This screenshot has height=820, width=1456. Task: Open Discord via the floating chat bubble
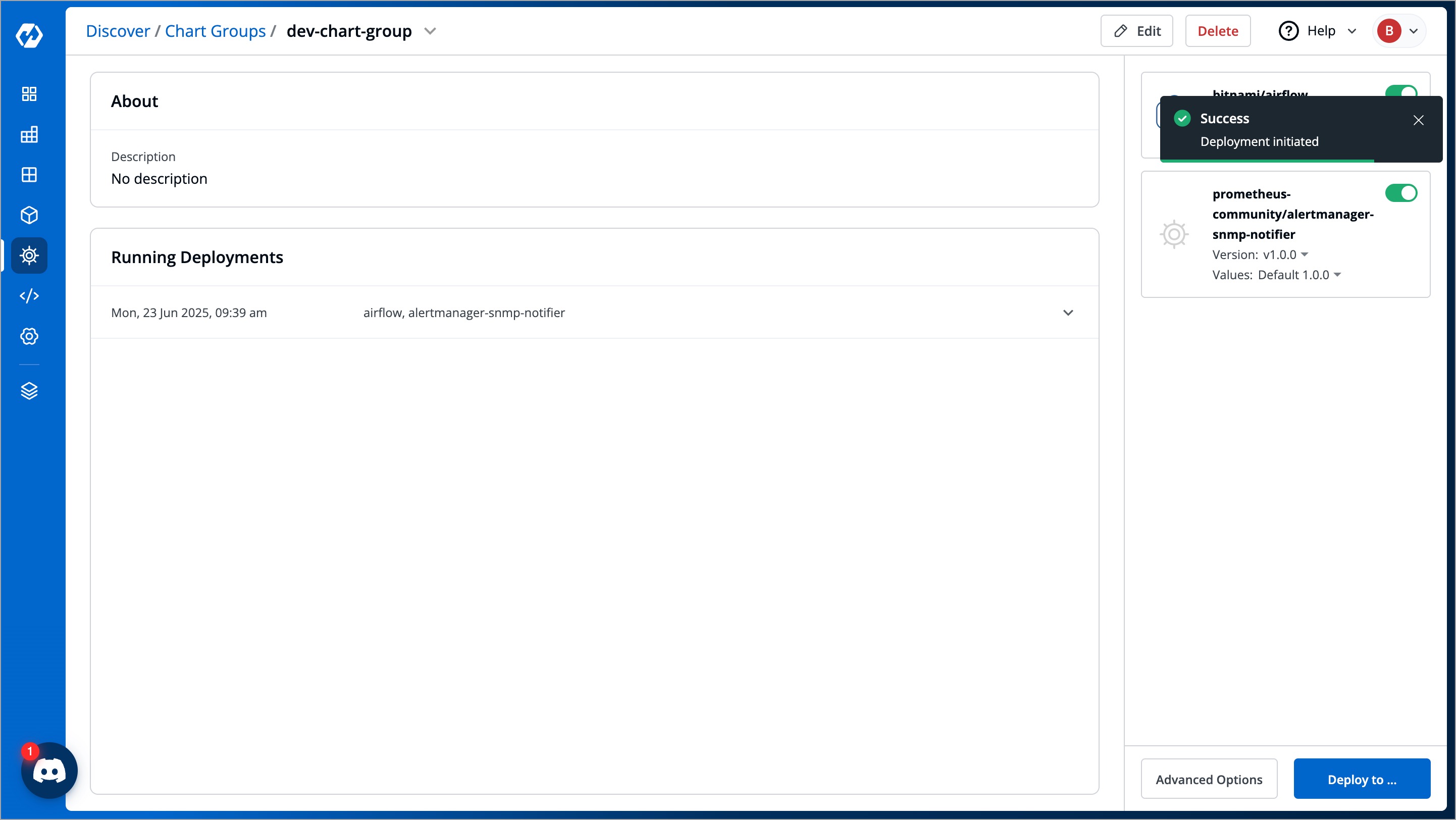coord(49,771)
